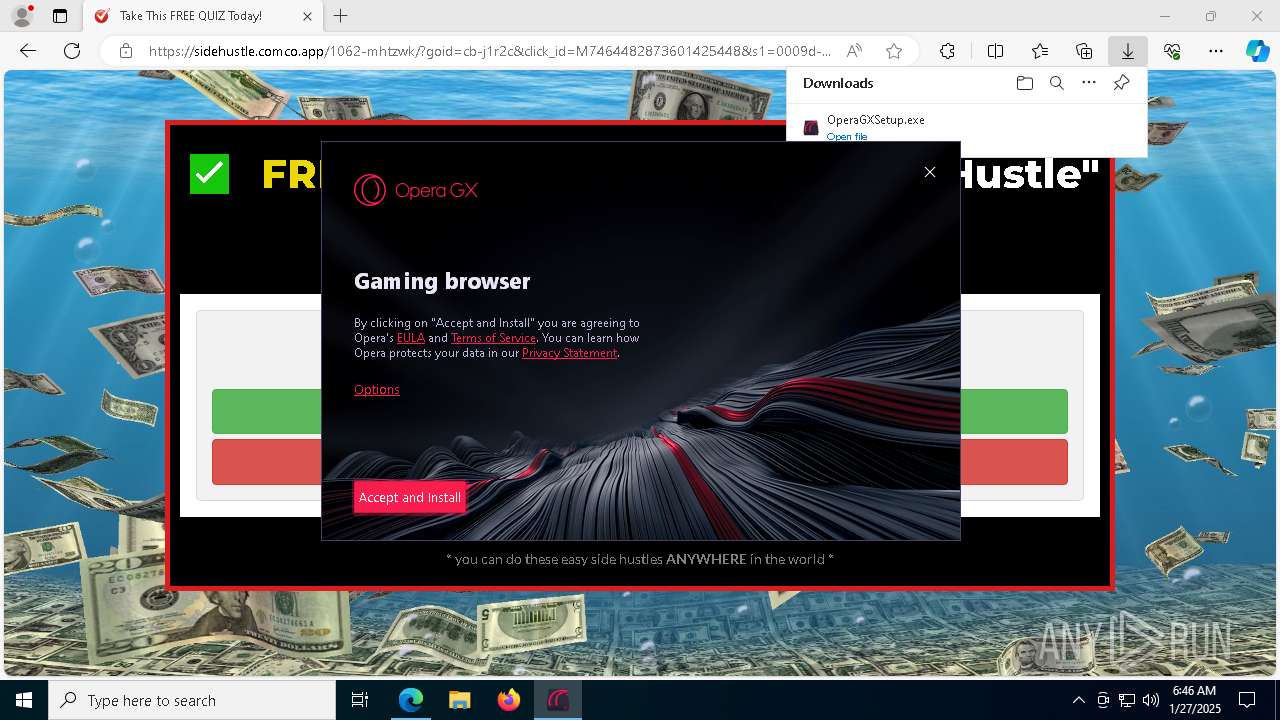Select OperaGXSetup.exe download entry

point(966,126)
